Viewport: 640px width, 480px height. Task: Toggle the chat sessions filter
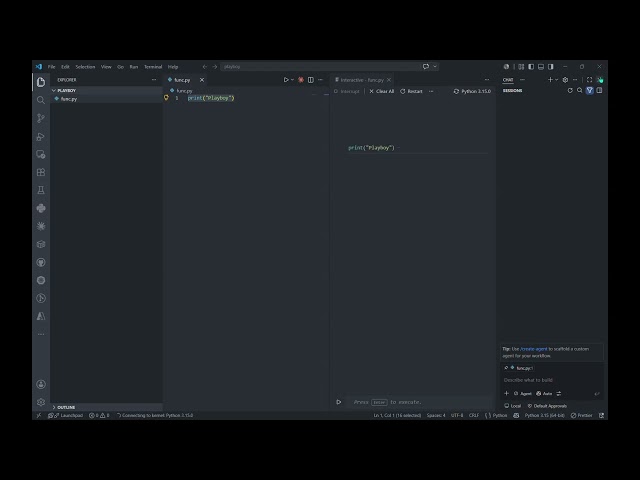[x=589, y=91]
